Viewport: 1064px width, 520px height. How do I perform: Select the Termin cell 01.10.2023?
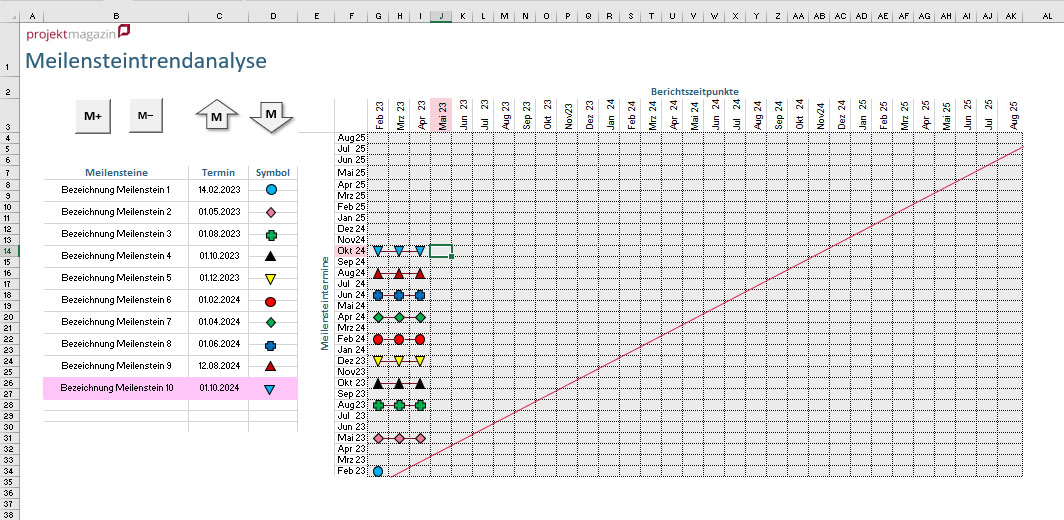pyautogui.click(x=219, y=256)
